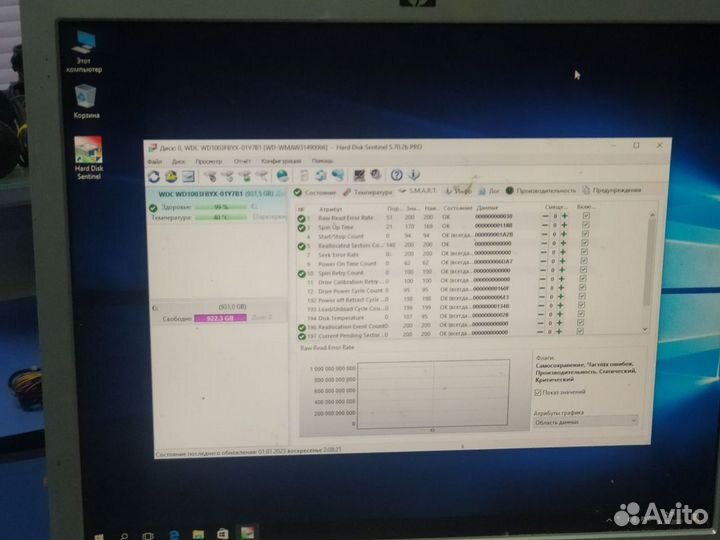The width and height of the screenshot is (720, 540).
Task: Click the plus button in Spin Up Time row
Action: pos(564,225)
